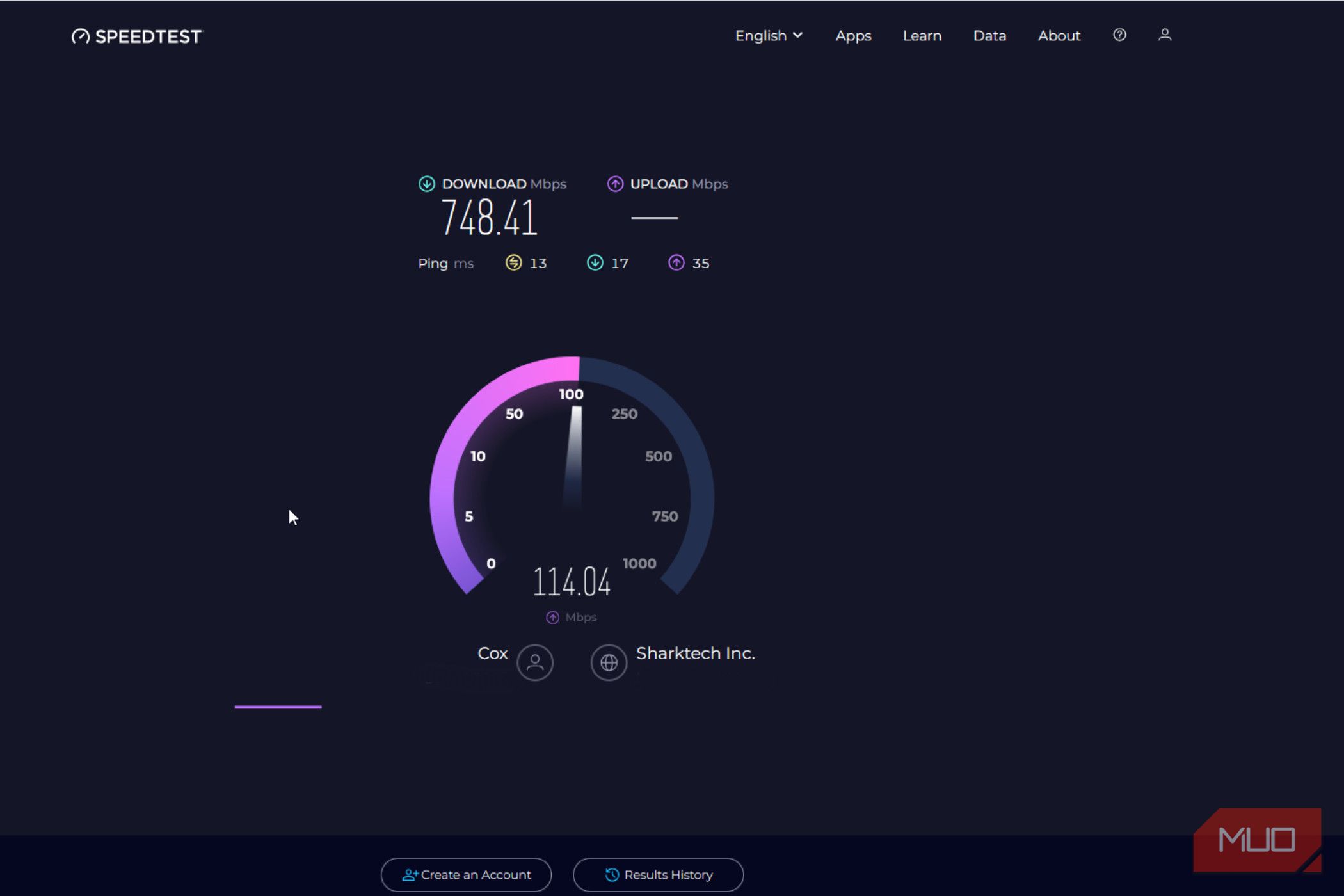Click the Ping ms label

(x=445, y=264)
